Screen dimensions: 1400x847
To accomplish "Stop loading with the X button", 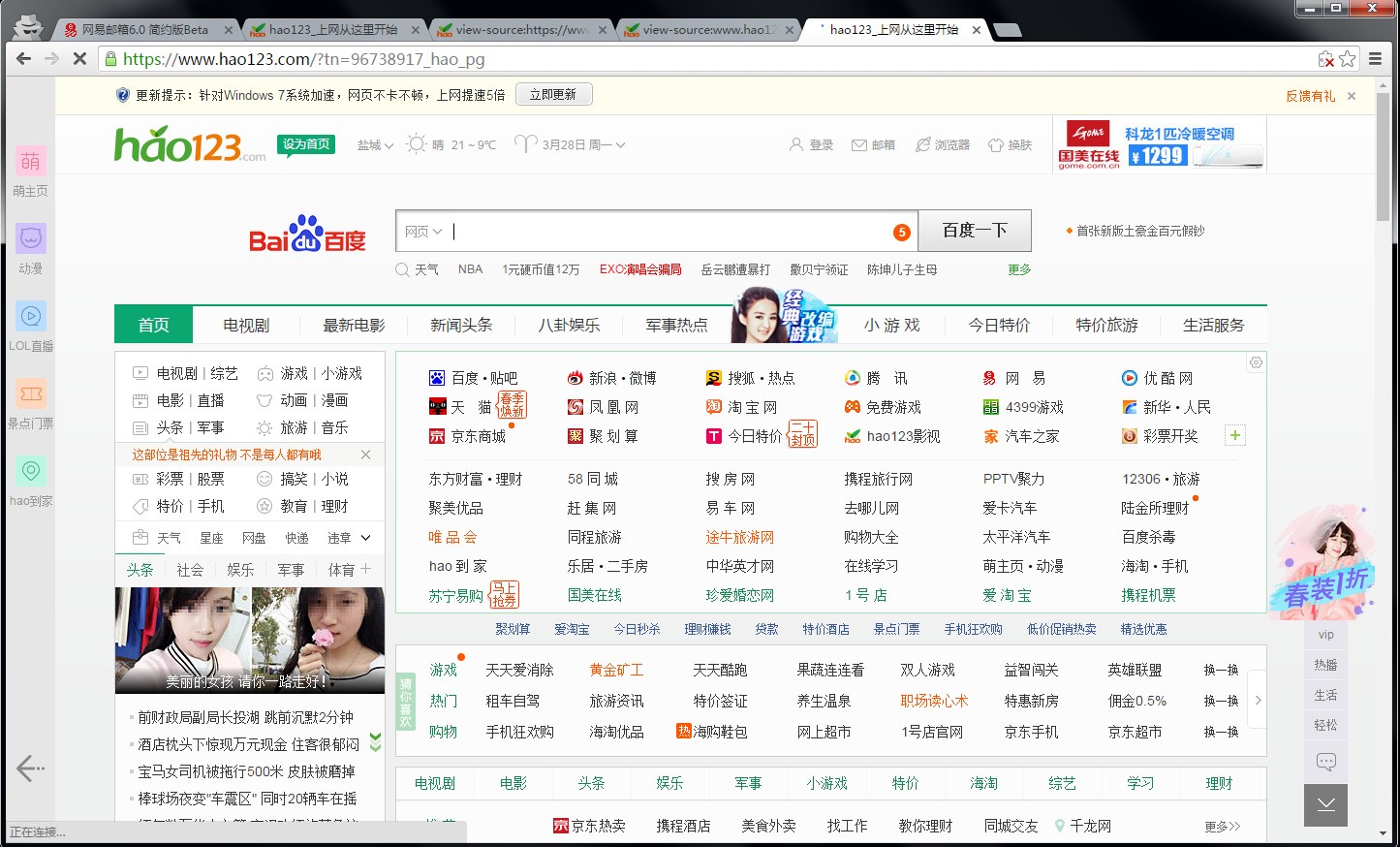I will click(79, 59).
